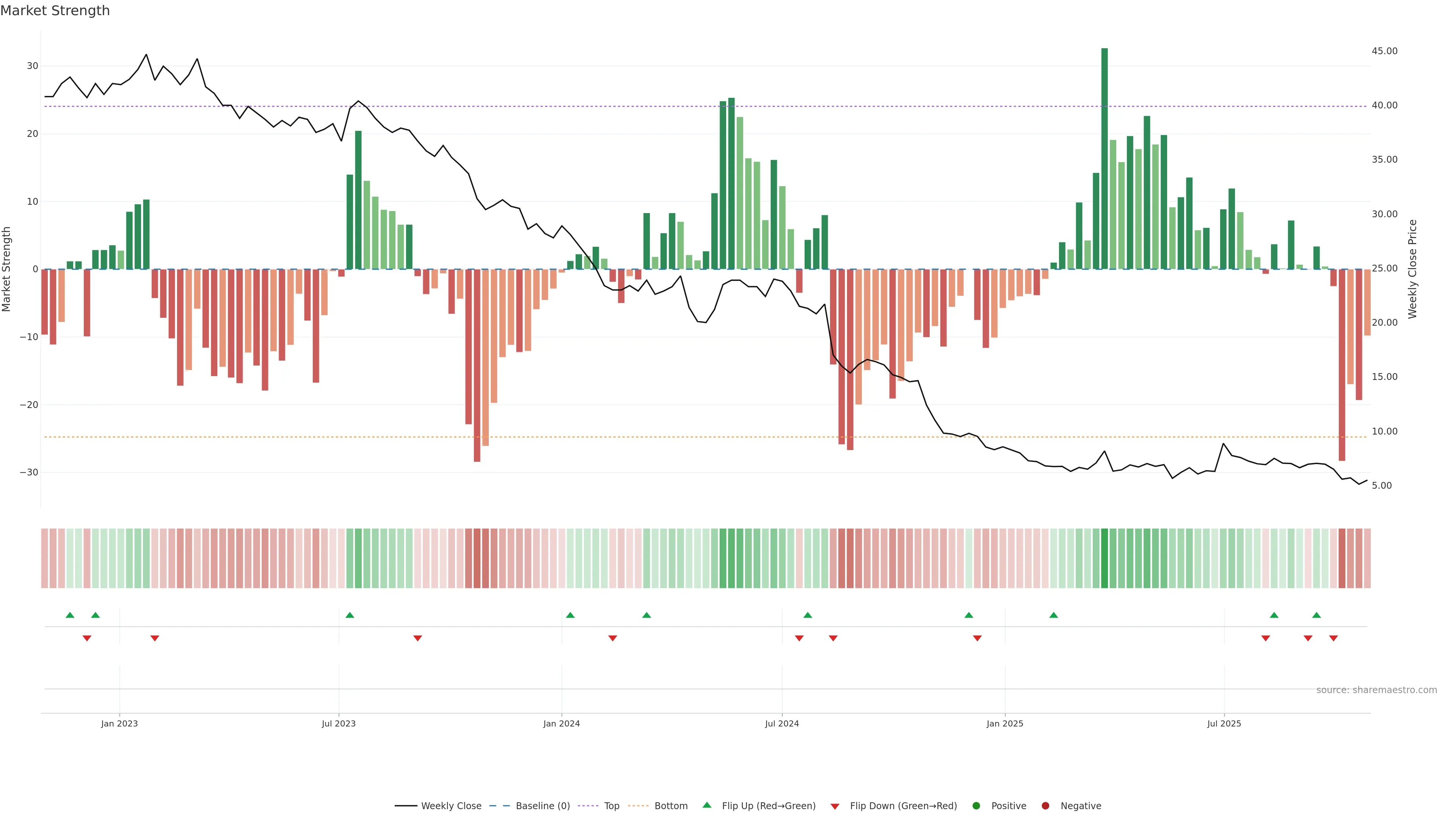Click the tallest green bar above 30
Image resolution: width=1456 pixels, height=819 pixels.
click(x=1105, y=158)
